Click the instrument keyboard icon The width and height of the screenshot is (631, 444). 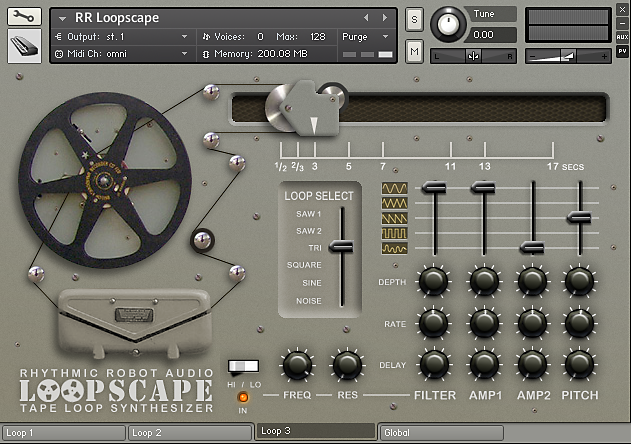tap(24, 45)
